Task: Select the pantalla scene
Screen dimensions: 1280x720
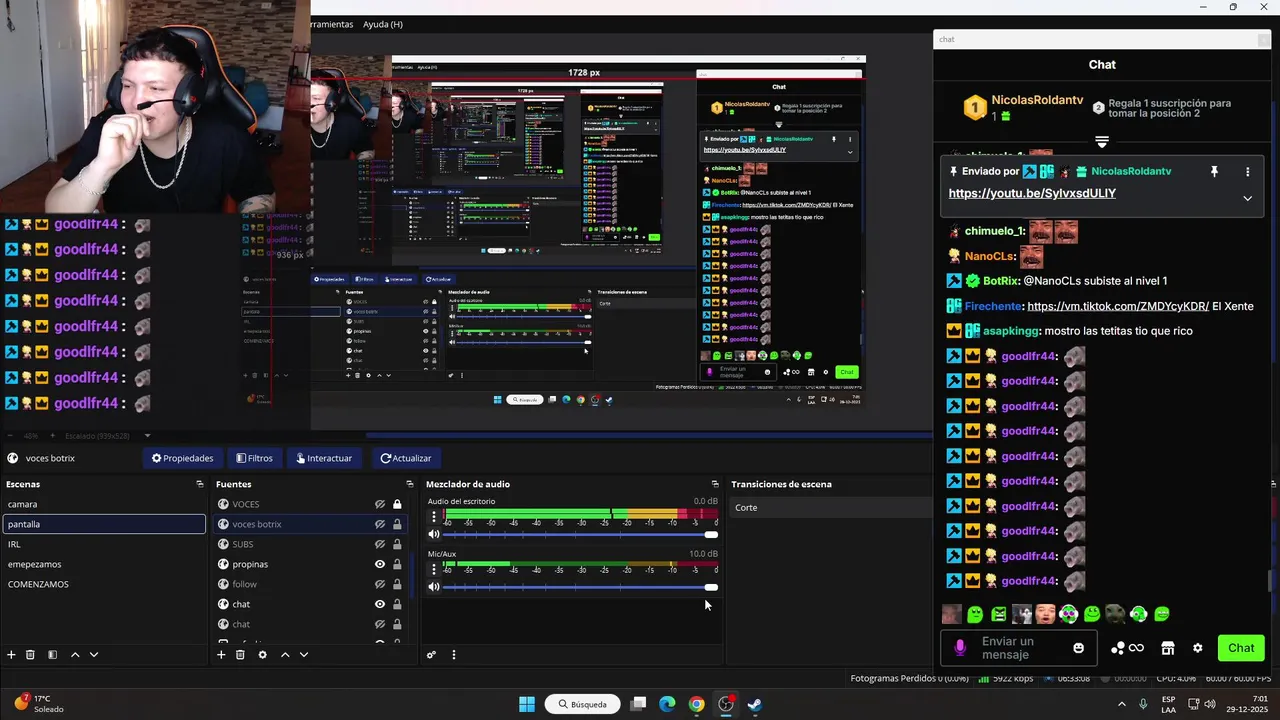Action: pos(104,524)
